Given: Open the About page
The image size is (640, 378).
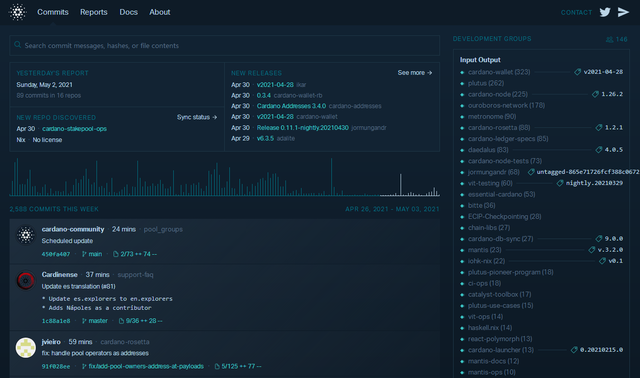Looking at the screenshot, I should point(160,12).
